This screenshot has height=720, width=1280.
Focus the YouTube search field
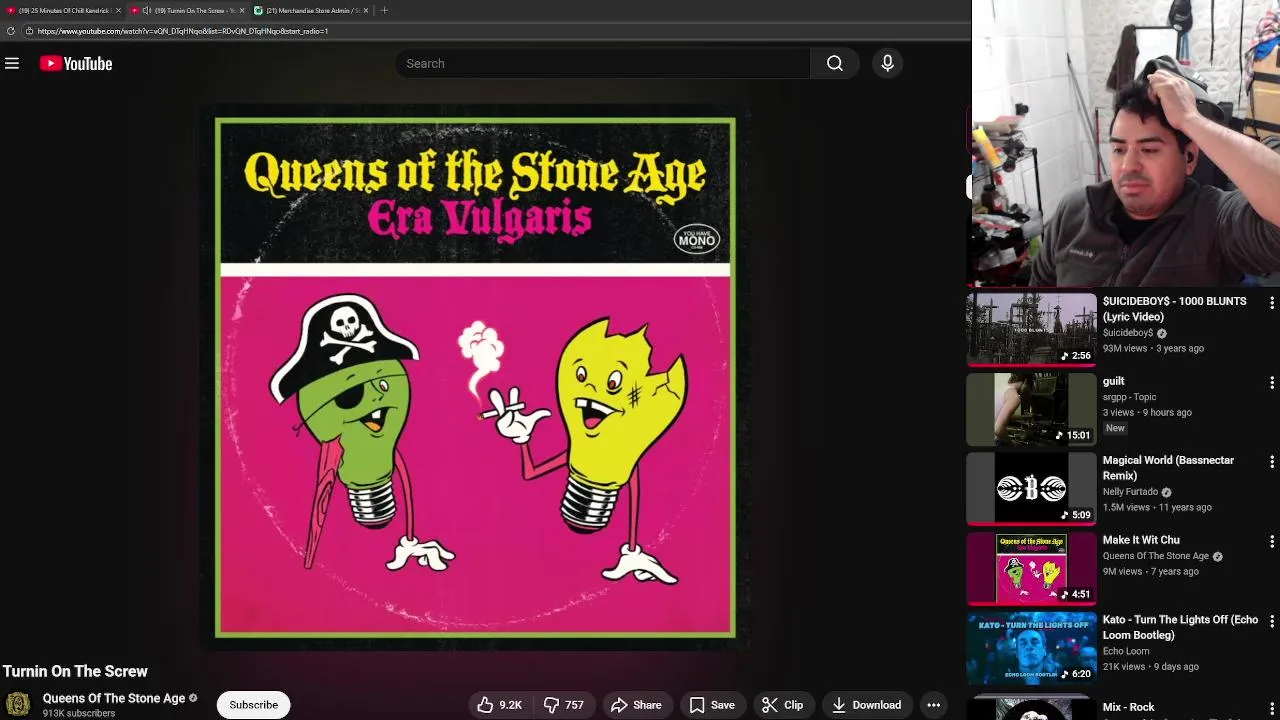(603, 63)
